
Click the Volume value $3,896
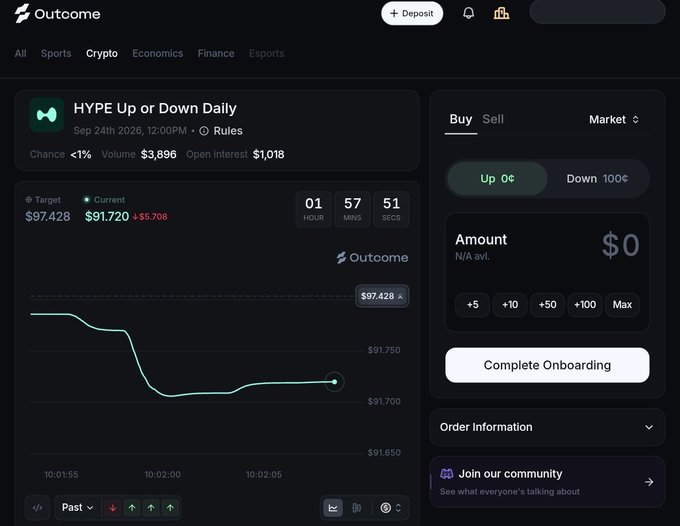159,154
